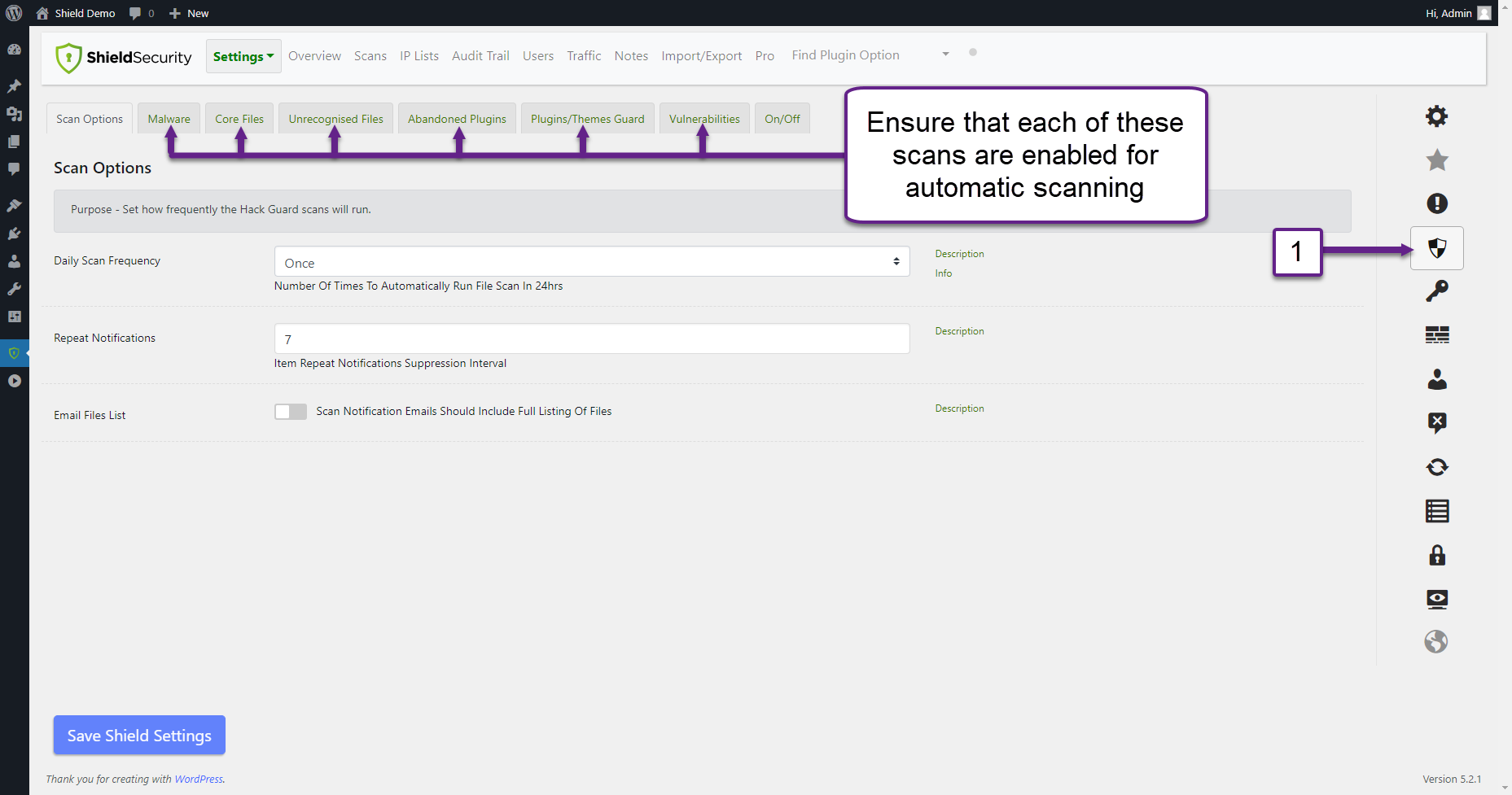Click the sync arrows icon in sidebar
The height and width of the screenshot is (795, 1512).
(1436, 467)
